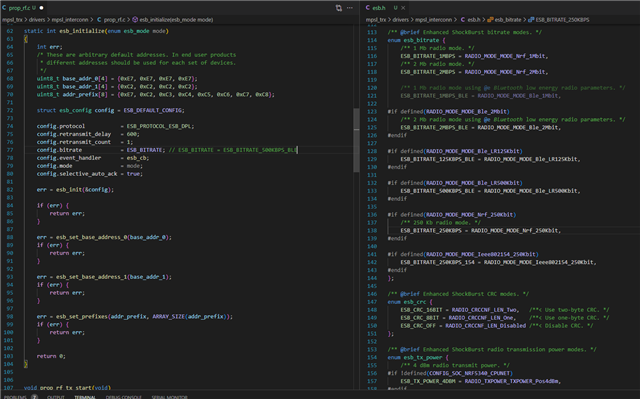This screenshot has height=399, width=640.
Task: Click esb_init(&config) call on line 82
Action: (83, 189)
